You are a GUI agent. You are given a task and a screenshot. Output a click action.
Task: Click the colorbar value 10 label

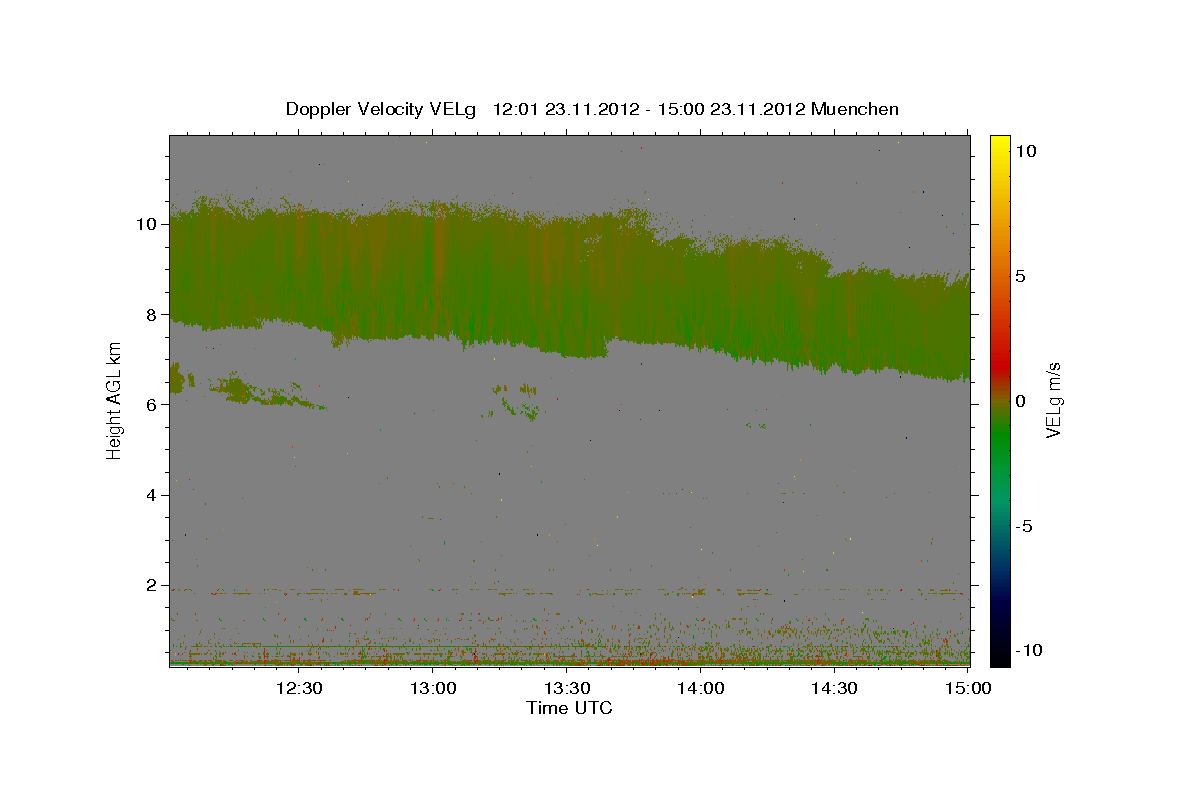click(x=1026, y=150)
